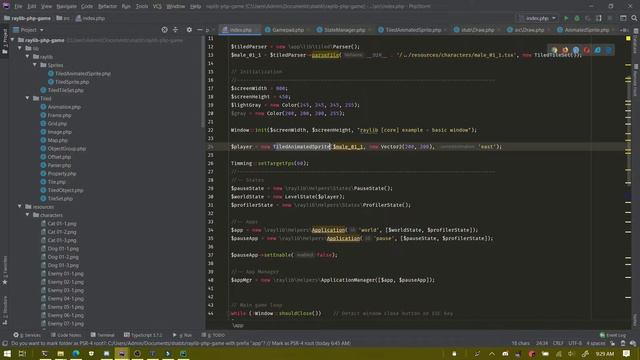
Task: Open Edge browser from the taskbar
Action: click(x=76, y=353)
